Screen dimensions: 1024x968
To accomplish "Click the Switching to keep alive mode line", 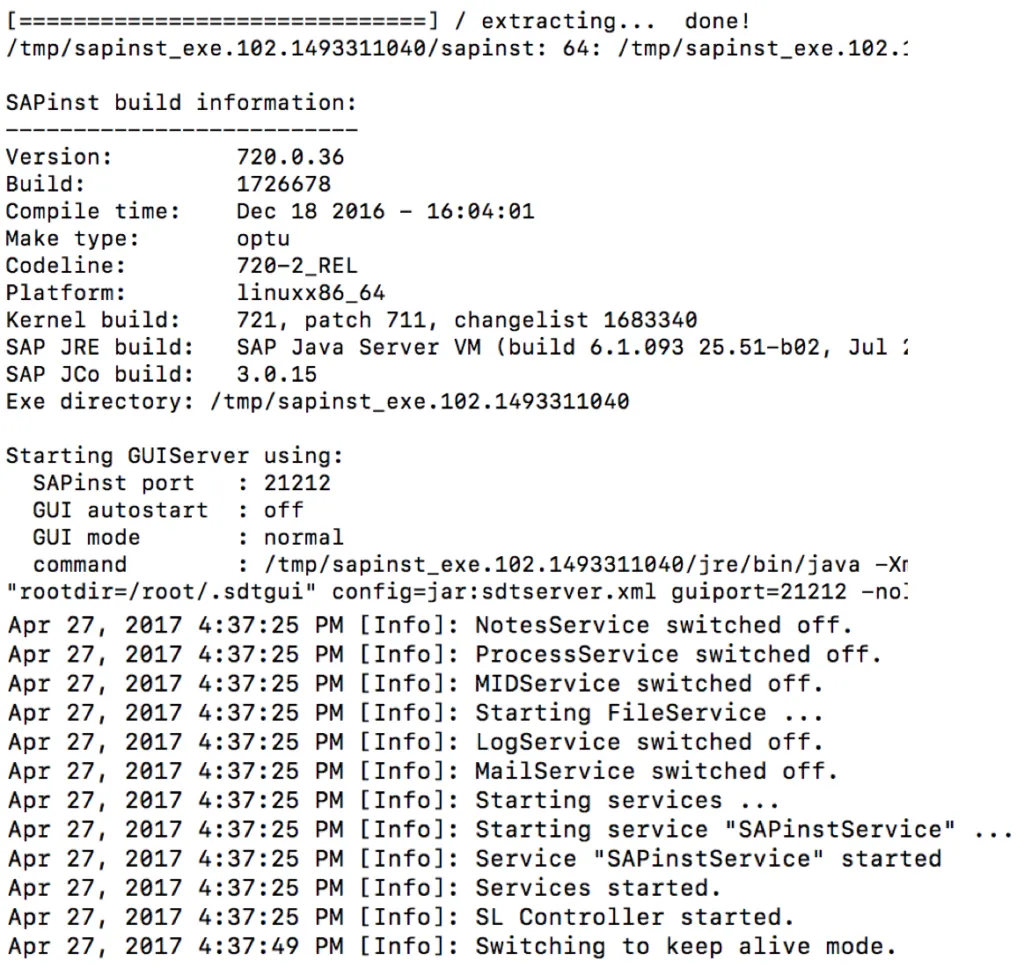I will click(451, 946).
